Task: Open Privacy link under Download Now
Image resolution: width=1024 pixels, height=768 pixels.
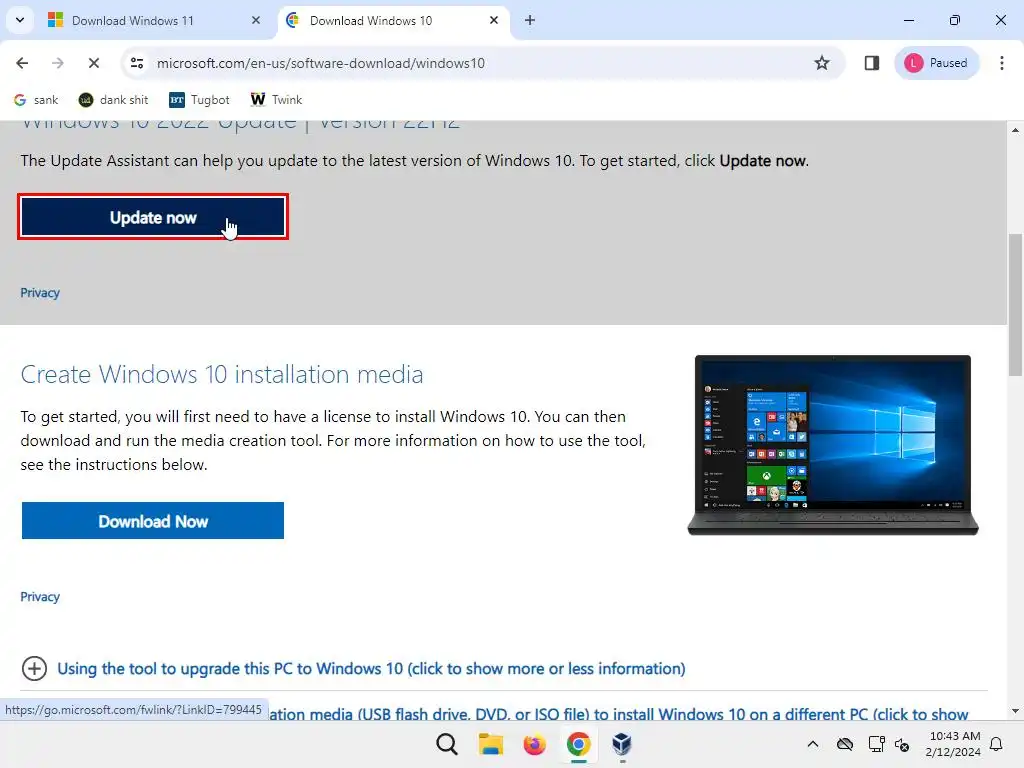Action: point(40,597)
